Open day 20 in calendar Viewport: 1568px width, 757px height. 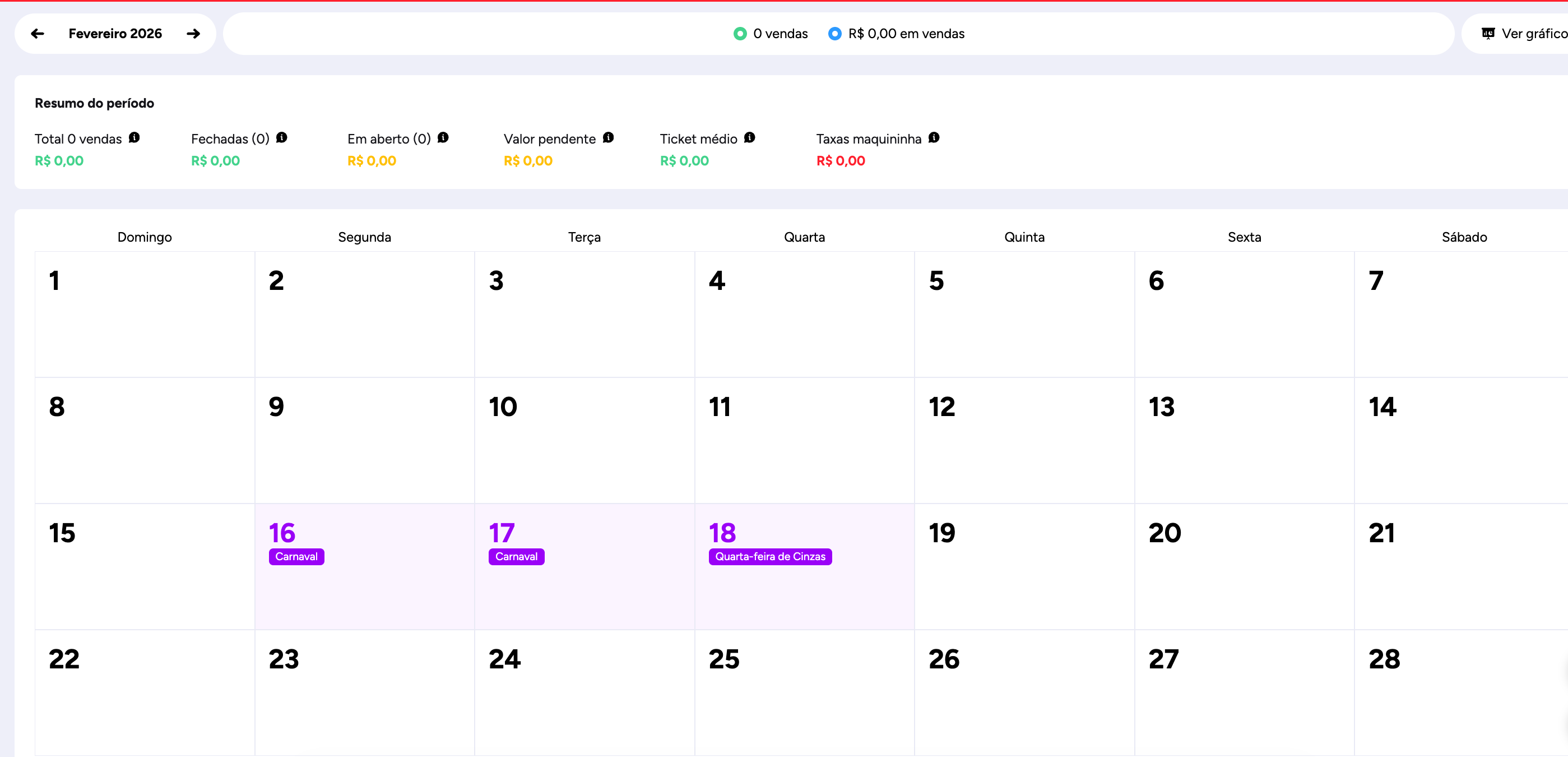tap(1244, 566)
